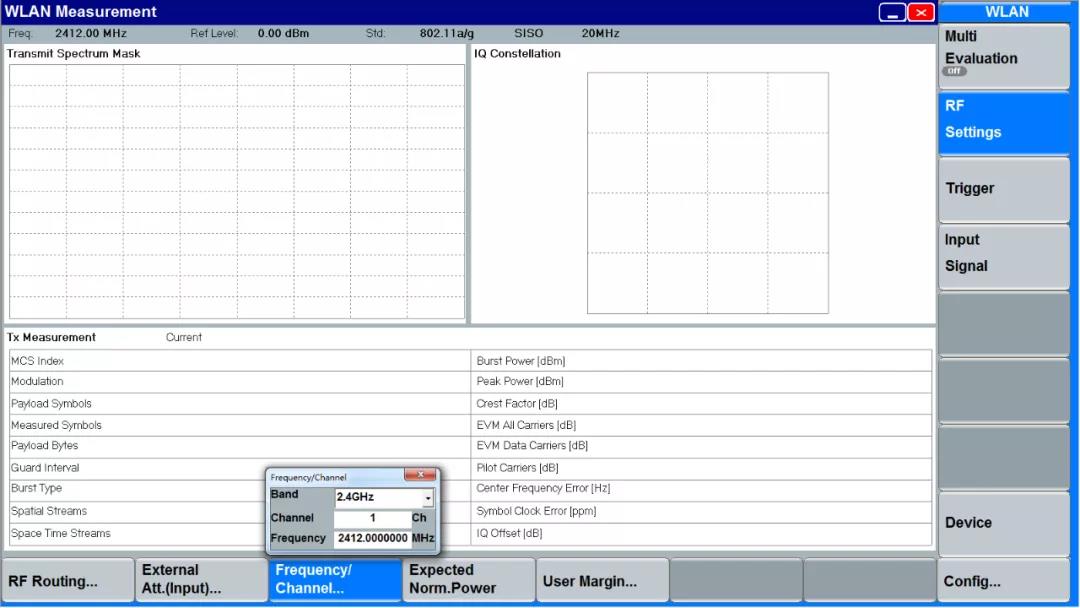Minimize the WLAN Measurement window
Viewport: 1080px width, 608px height.
coord(892,12)
